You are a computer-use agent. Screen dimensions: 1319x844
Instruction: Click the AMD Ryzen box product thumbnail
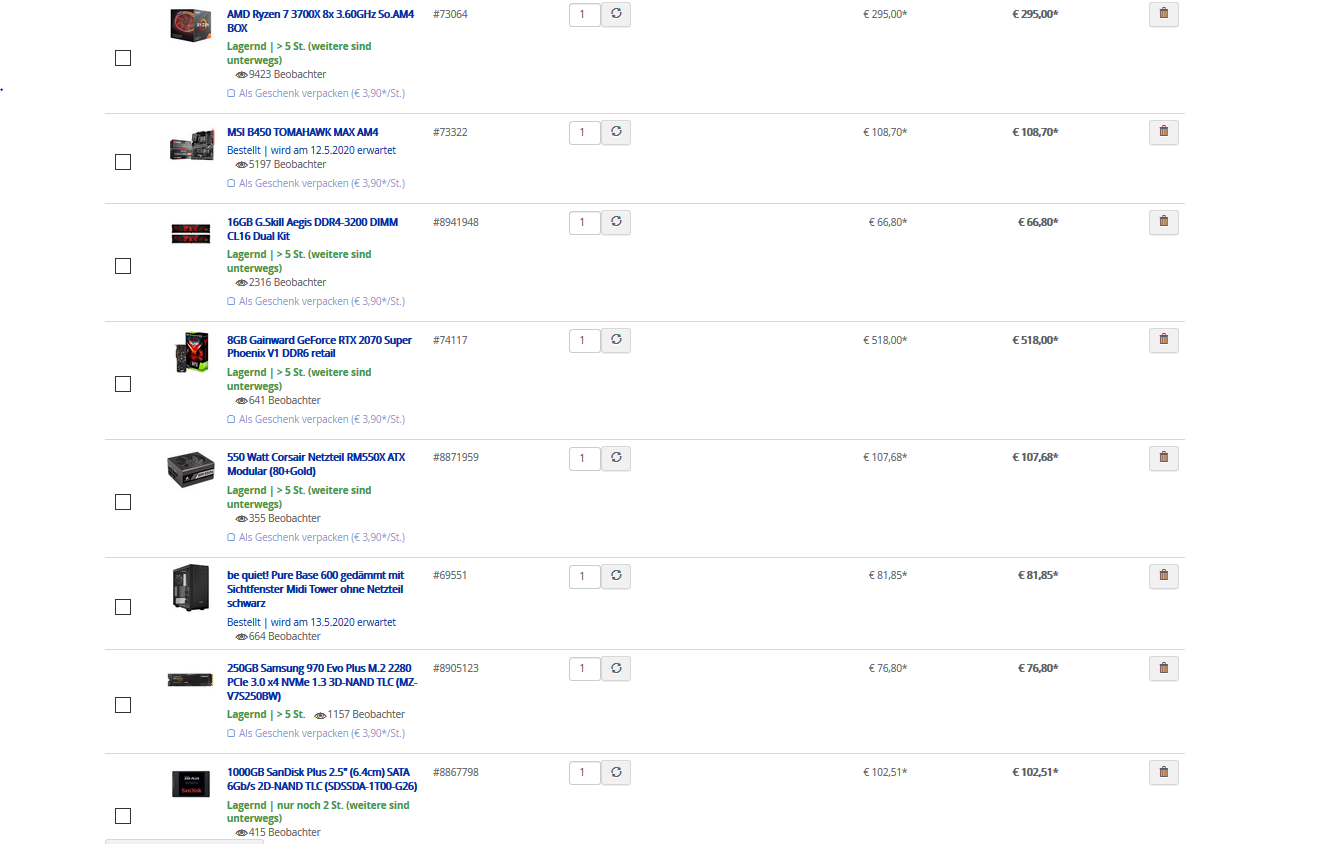pyautogui.click(x=191, y=24)
